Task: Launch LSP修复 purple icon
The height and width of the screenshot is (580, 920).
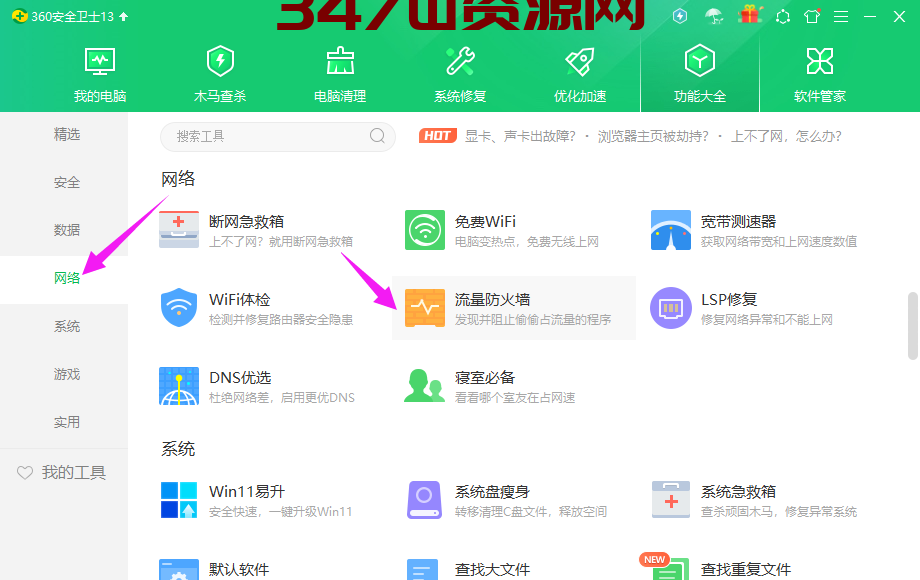Action: pos(671,308)
